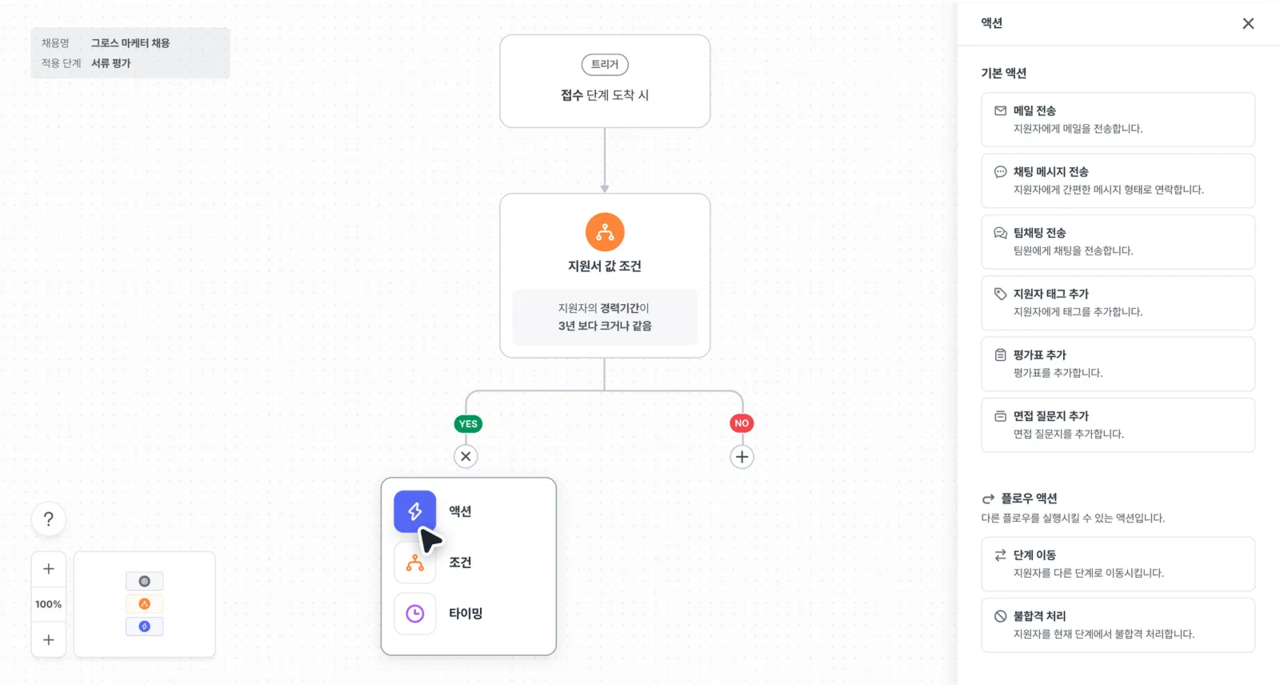This screenshot has width=1280, height=685.
Task: Click the prohibition icon for 불합격 처리
Action: 1000,616
